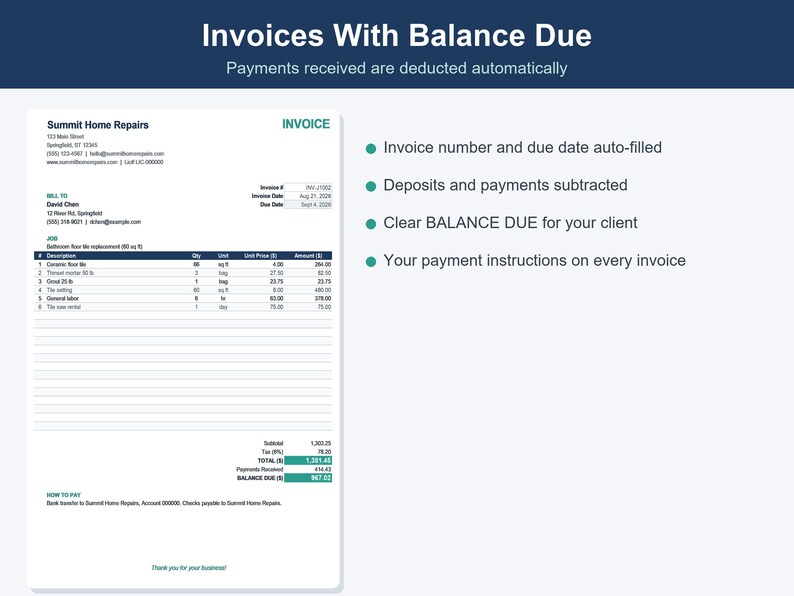Click the 'Payments received are deducted automatically' subtitle
Image resolution: width=794 pixels, height=596 pixels.
coord(396,68)
